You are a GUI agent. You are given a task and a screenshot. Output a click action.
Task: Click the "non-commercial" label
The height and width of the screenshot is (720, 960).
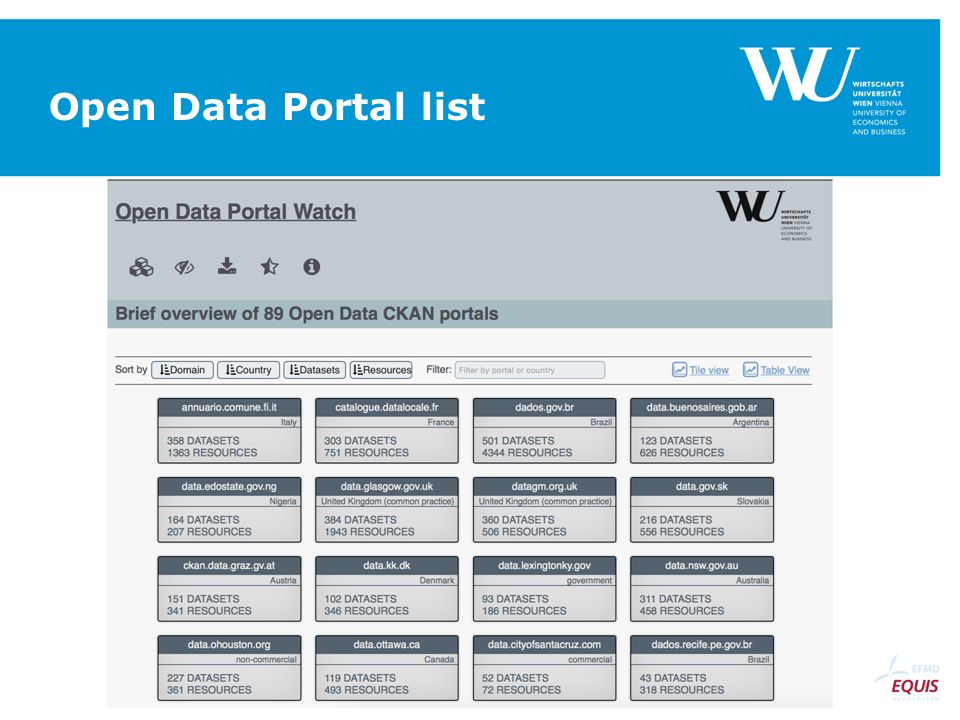266,659
